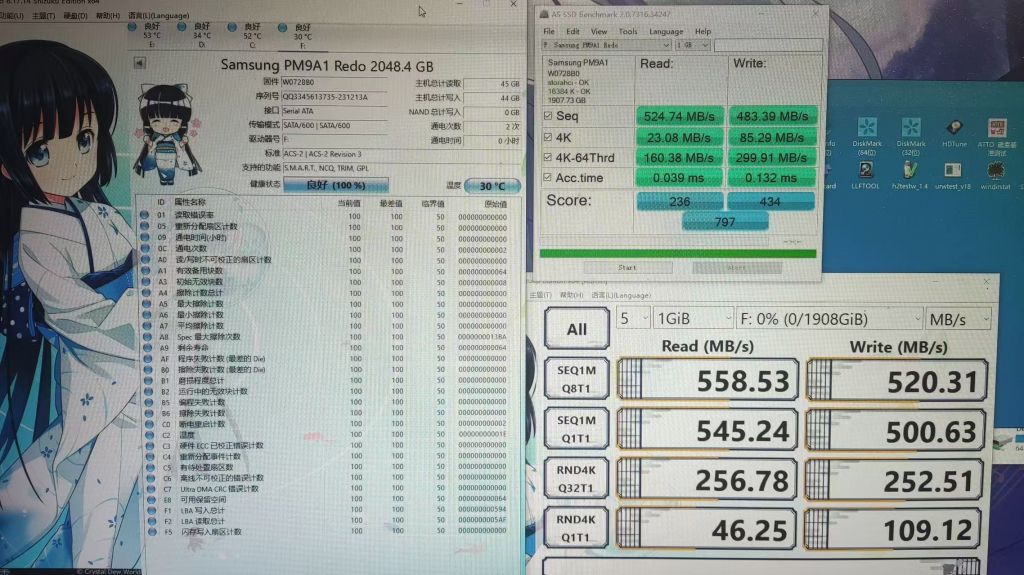1024x575 pixels.
Task: Toggle the 4K test checkbox
Action: tap(548, 137)
